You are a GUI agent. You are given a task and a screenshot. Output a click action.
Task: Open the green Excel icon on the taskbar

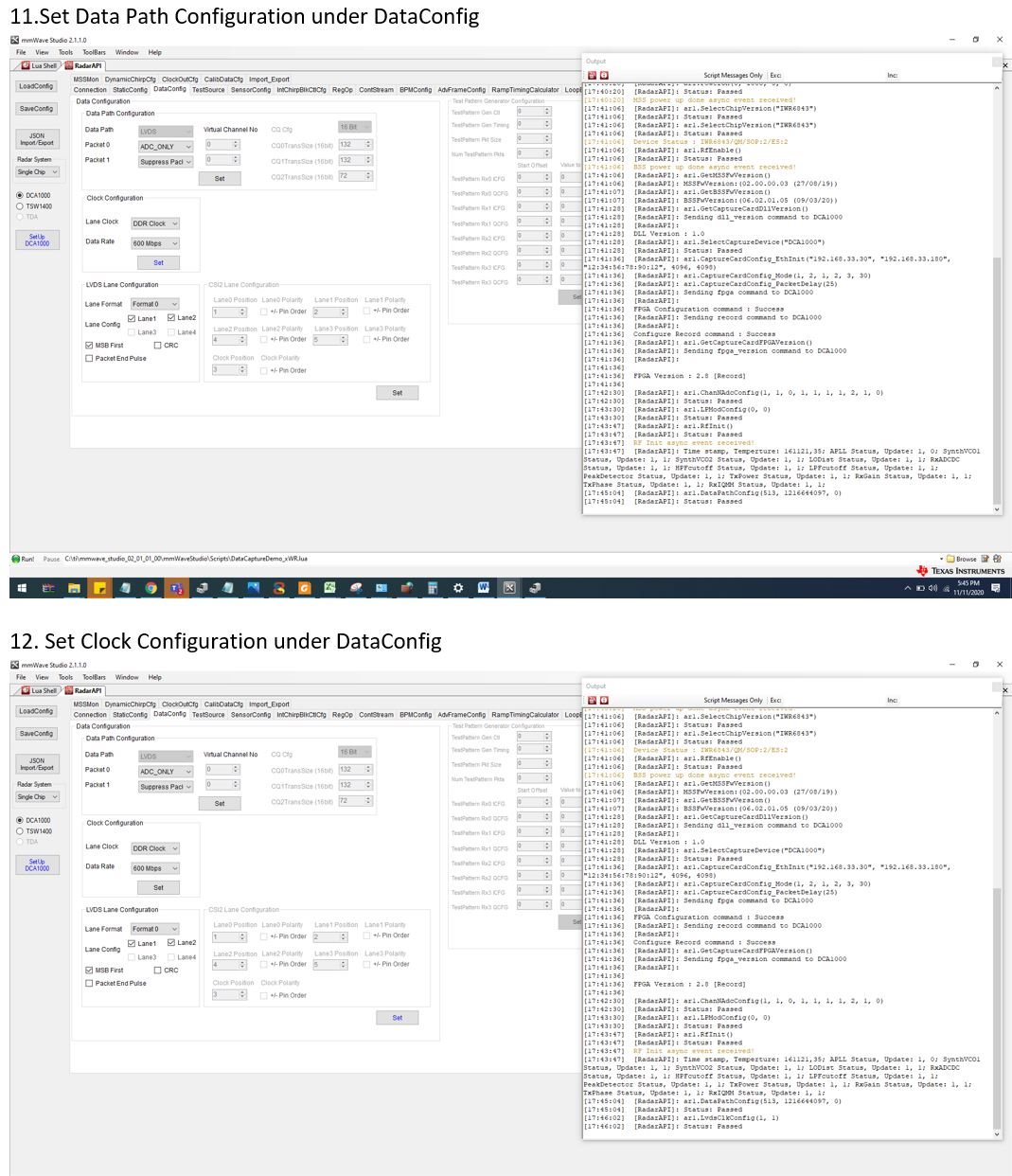point(329,588)
